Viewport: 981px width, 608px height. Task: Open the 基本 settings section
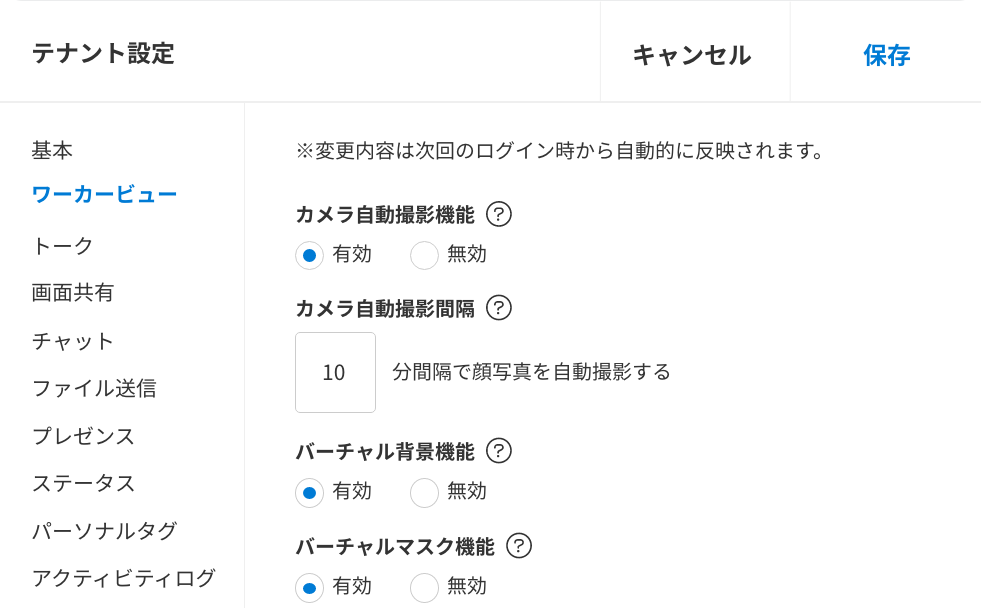52,151
